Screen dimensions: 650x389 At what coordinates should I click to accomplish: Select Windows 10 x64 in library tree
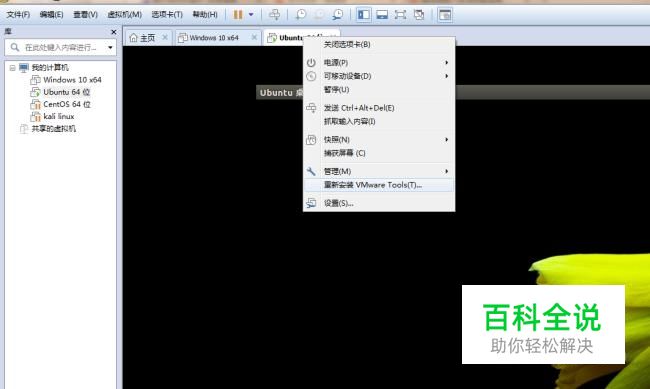point(72,80)
